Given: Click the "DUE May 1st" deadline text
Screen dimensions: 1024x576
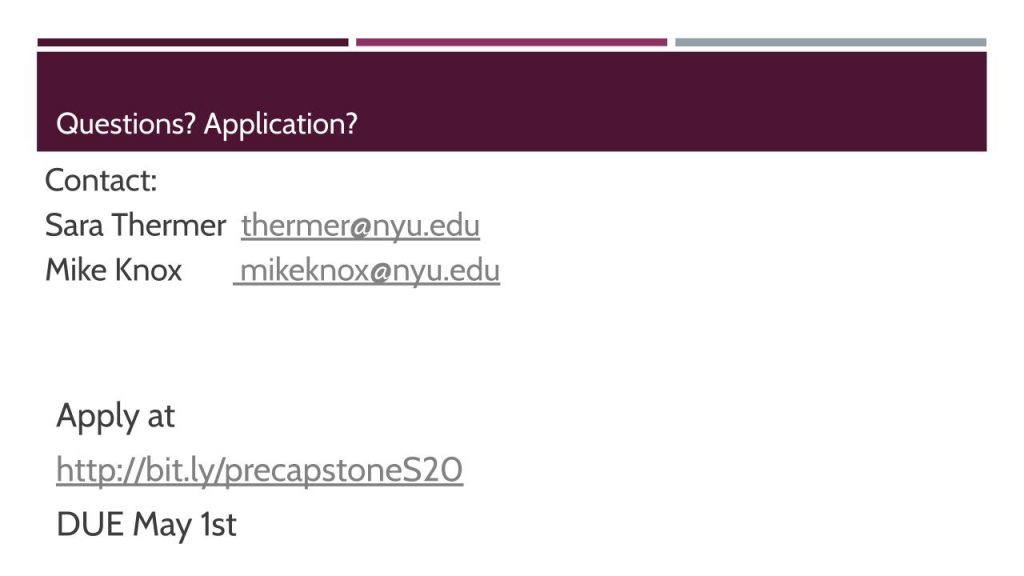Looking at the screenshot, I should point(146,524).
